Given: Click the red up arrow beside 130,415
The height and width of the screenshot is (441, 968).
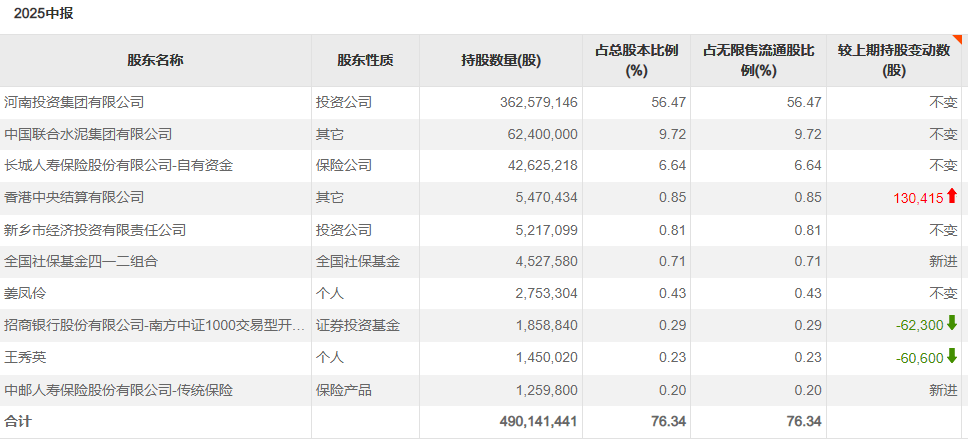Looking at the screenshot, I should pos(951,196).
